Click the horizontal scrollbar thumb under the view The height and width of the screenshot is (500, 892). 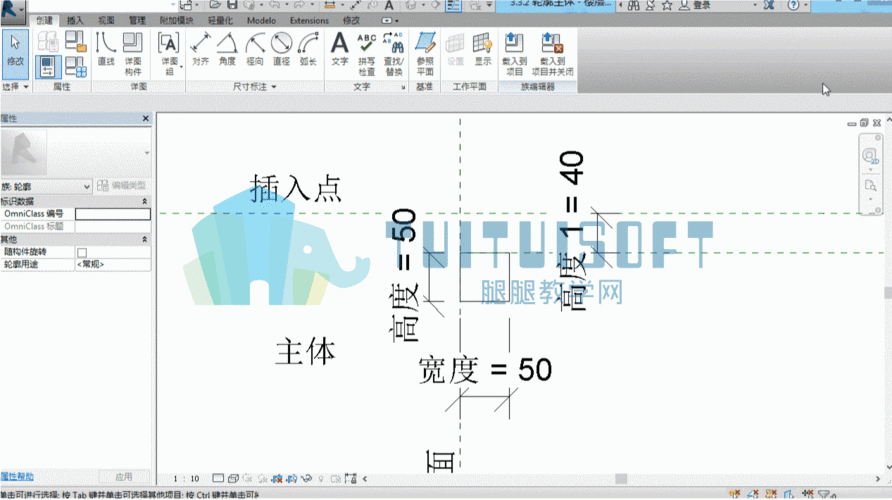pyautogui.click(x=621, y=479)
